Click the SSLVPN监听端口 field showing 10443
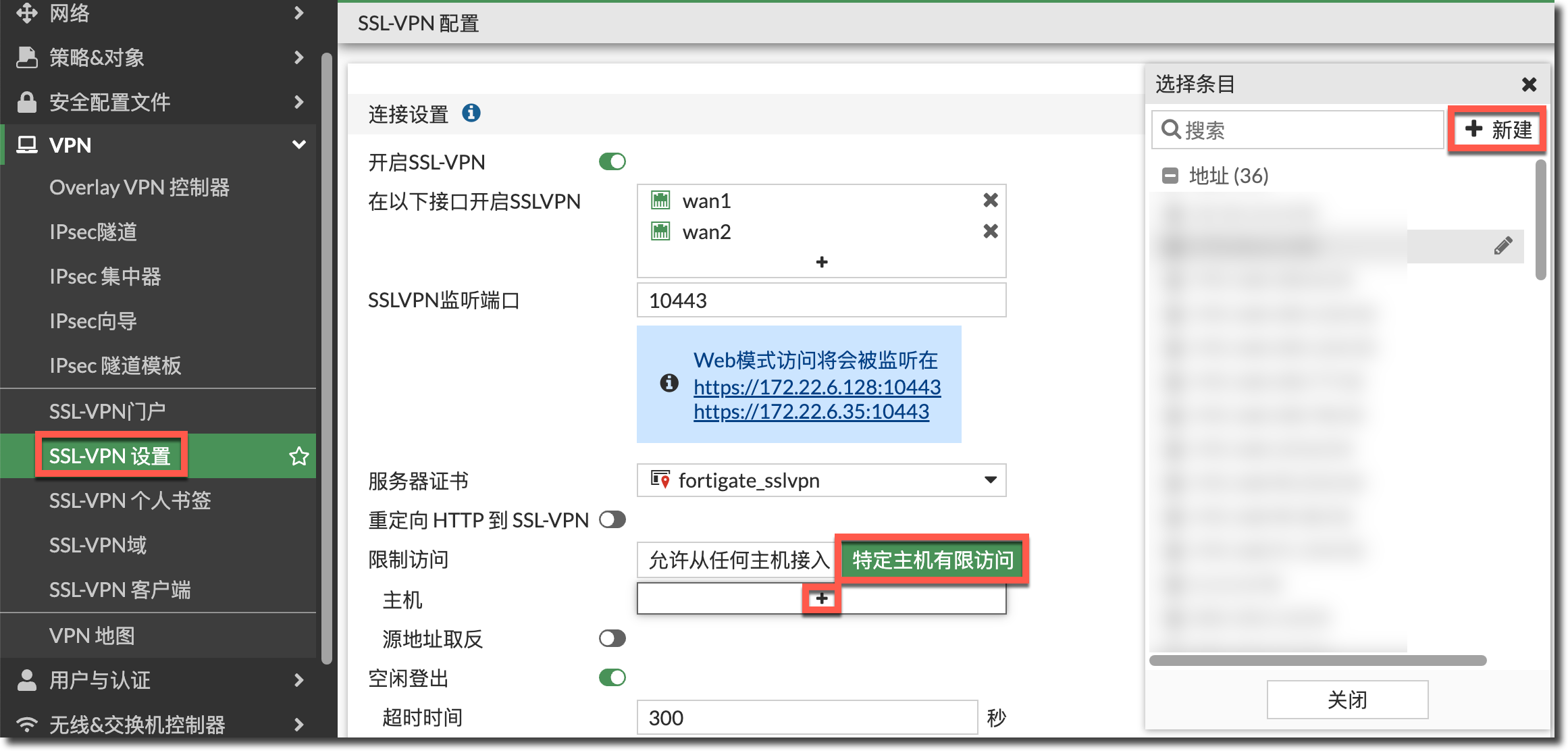 (x=820, y=300)
